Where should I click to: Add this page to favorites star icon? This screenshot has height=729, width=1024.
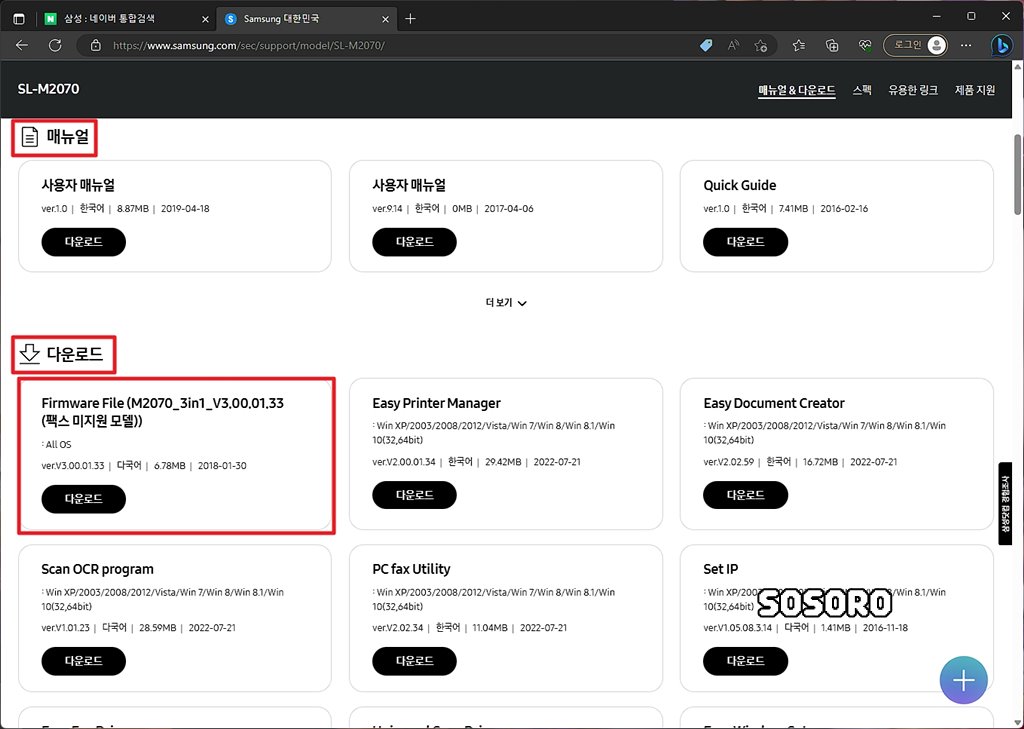[x=761, y=45]
